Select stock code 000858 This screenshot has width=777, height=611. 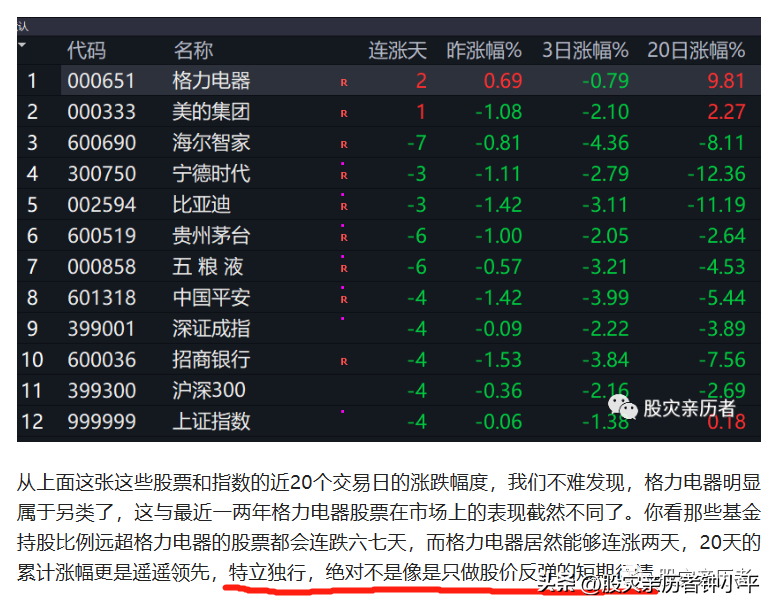coord(101,267)
